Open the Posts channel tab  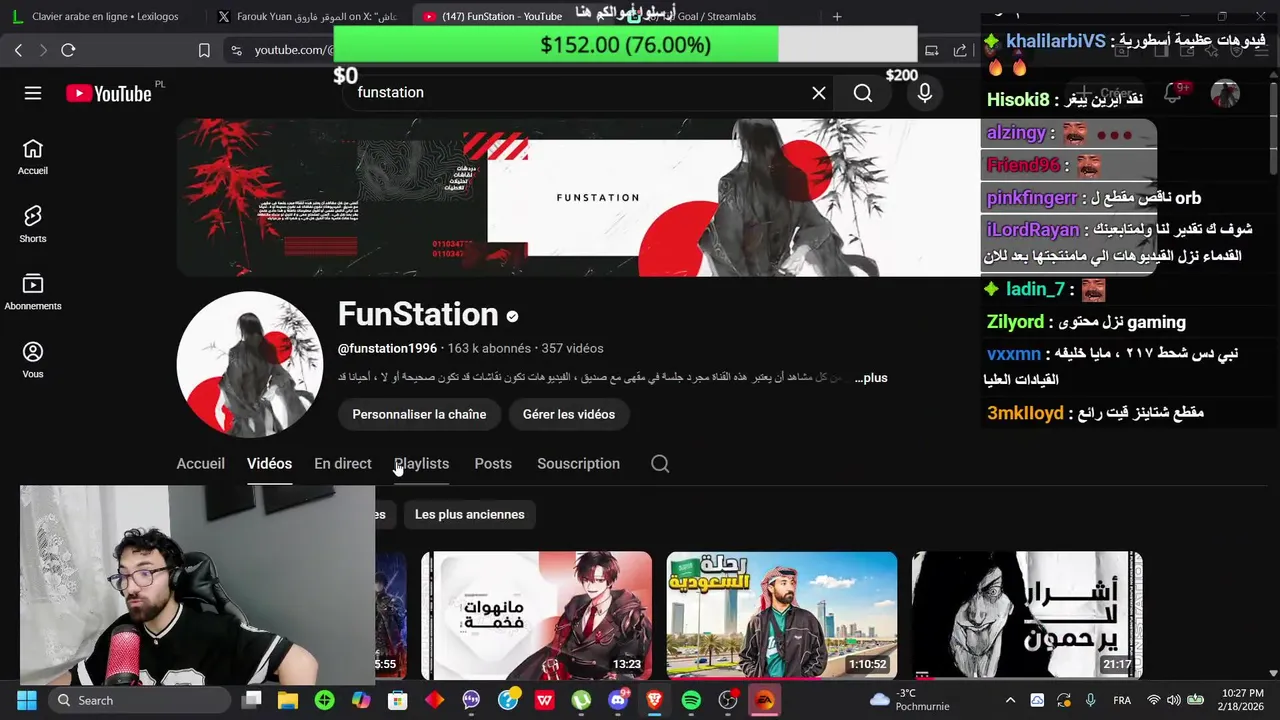pos(493,463)
